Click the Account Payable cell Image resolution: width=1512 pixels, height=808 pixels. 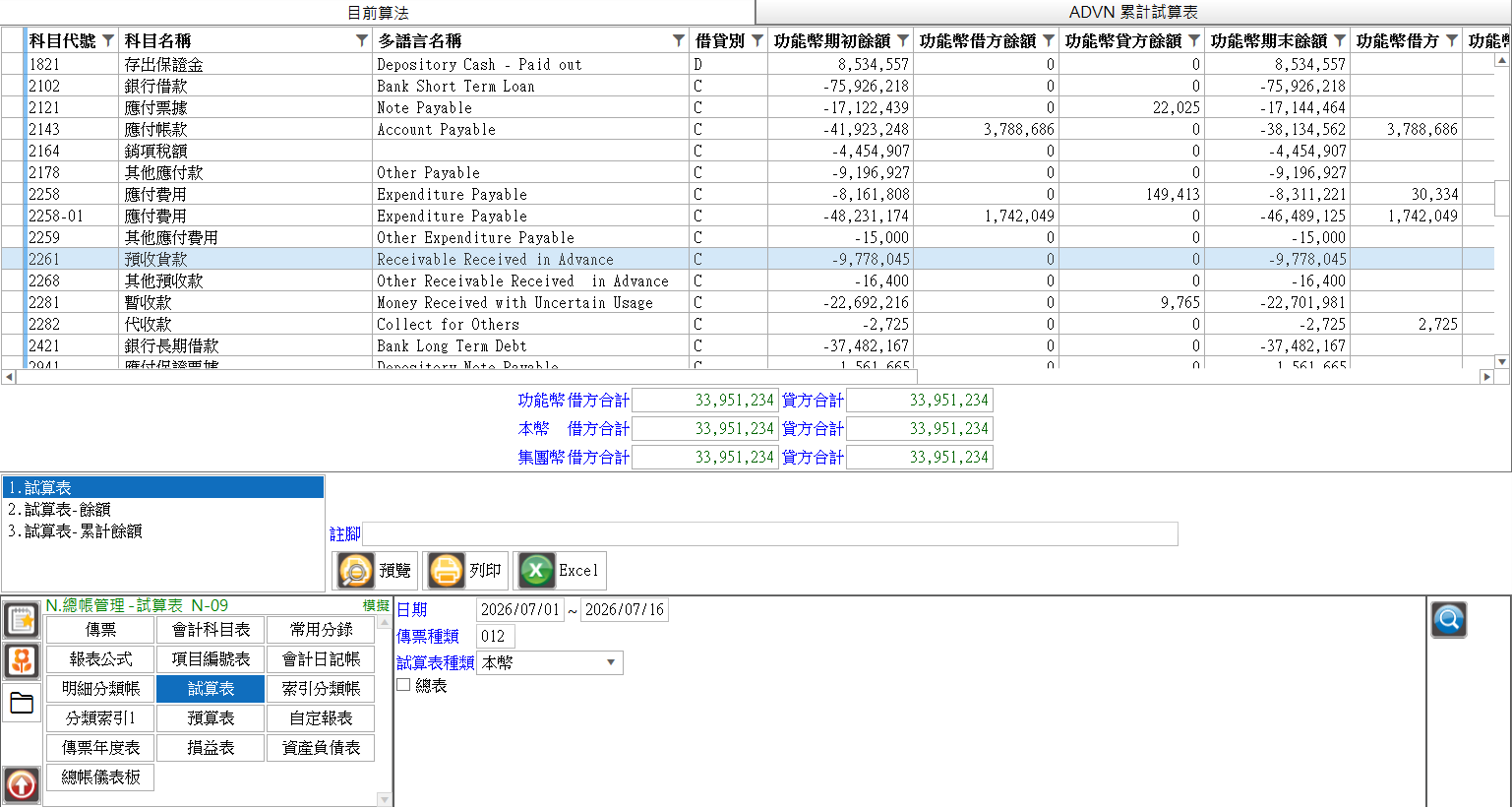[530, 129]
